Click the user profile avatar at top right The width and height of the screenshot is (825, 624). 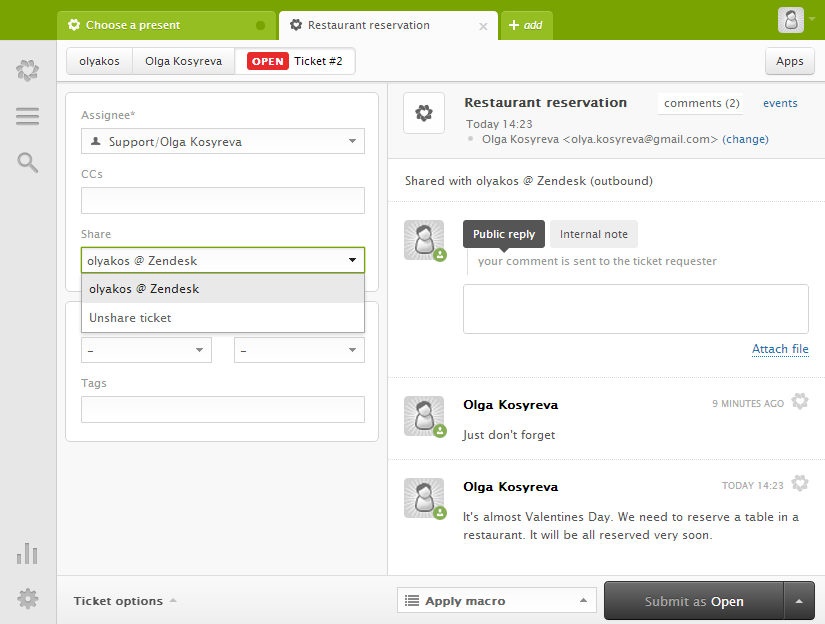[791, 20]
